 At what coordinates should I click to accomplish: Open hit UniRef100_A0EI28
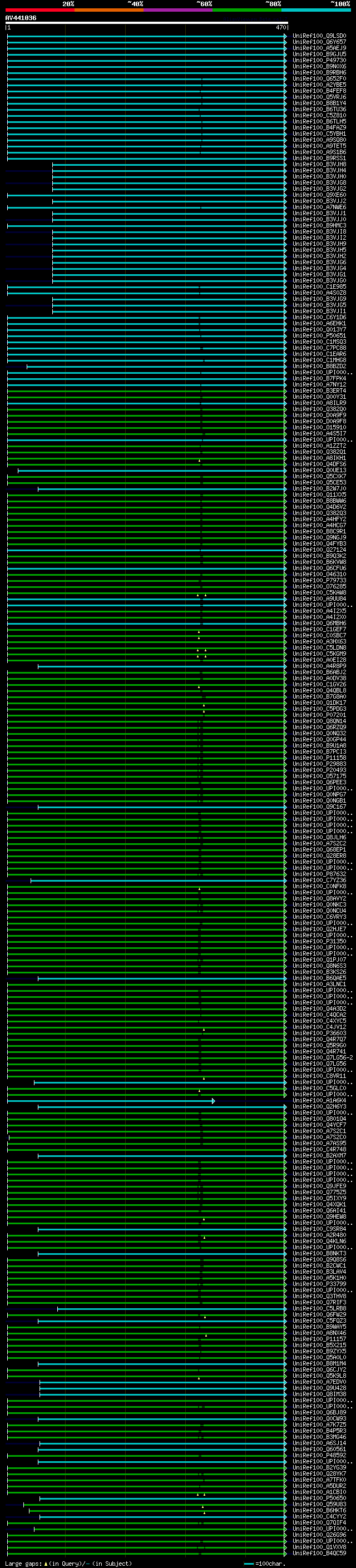(319, 660)
